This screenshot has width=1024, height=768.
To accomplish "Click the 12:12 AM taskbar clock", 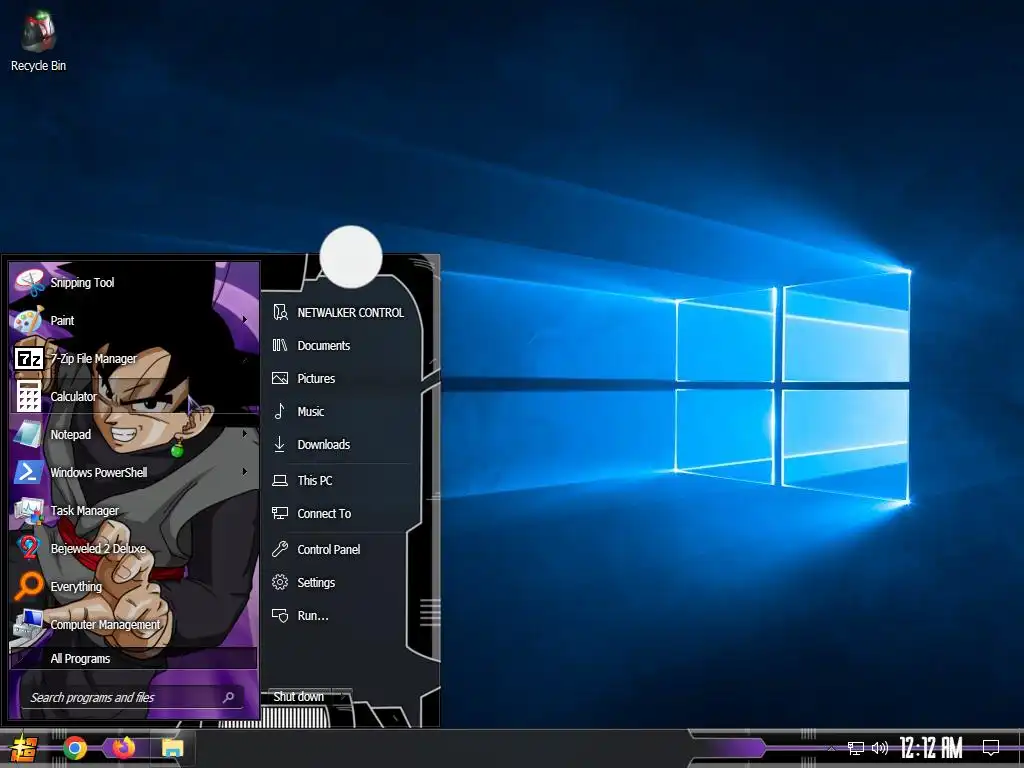I will [931, 748].
